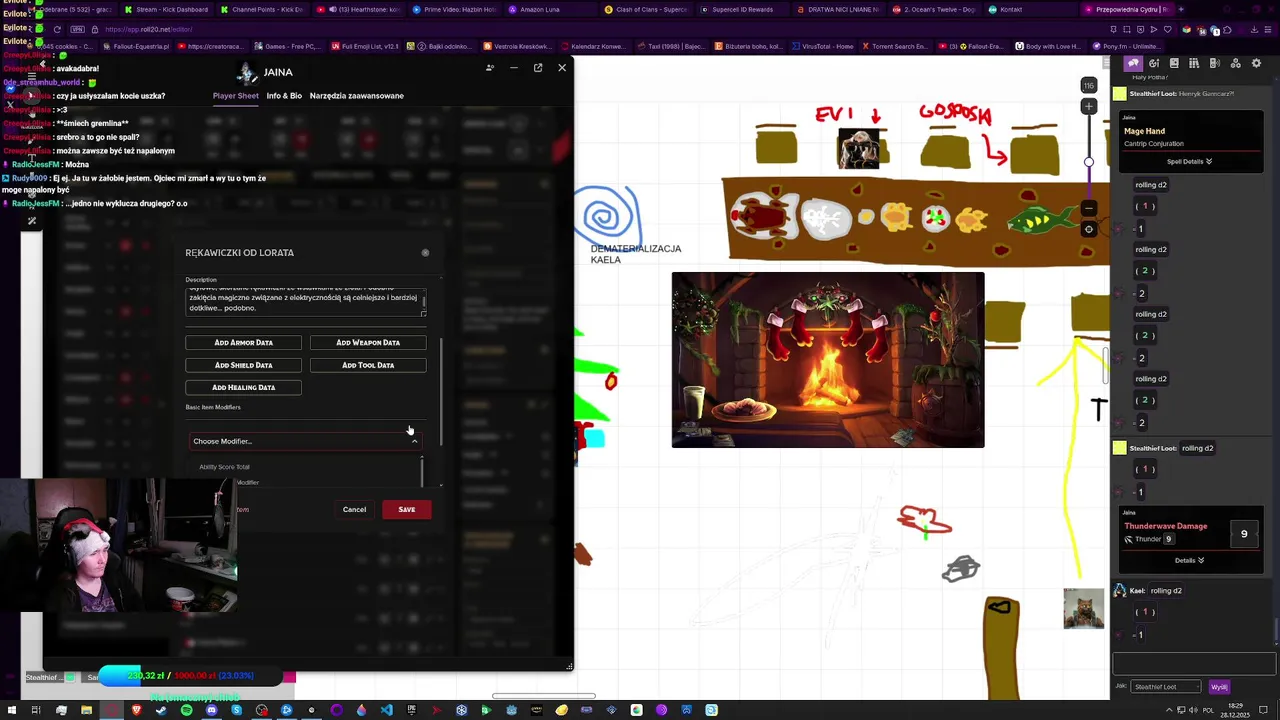Click the Add Armor Data button

(243, 342)
